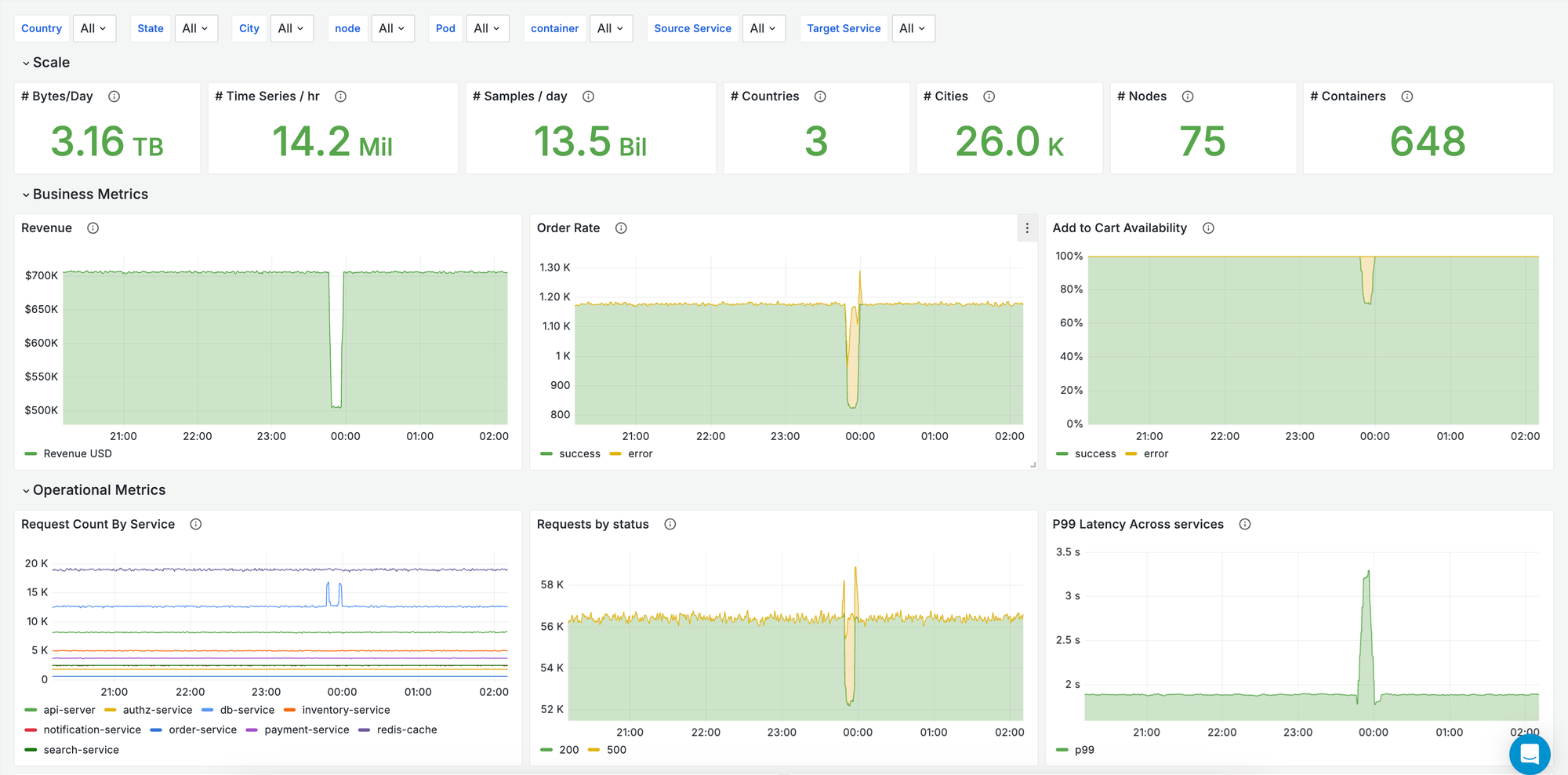Open info for P99 Latency Across services
The image size is (1568, 775).
(x=1245, y=524)
